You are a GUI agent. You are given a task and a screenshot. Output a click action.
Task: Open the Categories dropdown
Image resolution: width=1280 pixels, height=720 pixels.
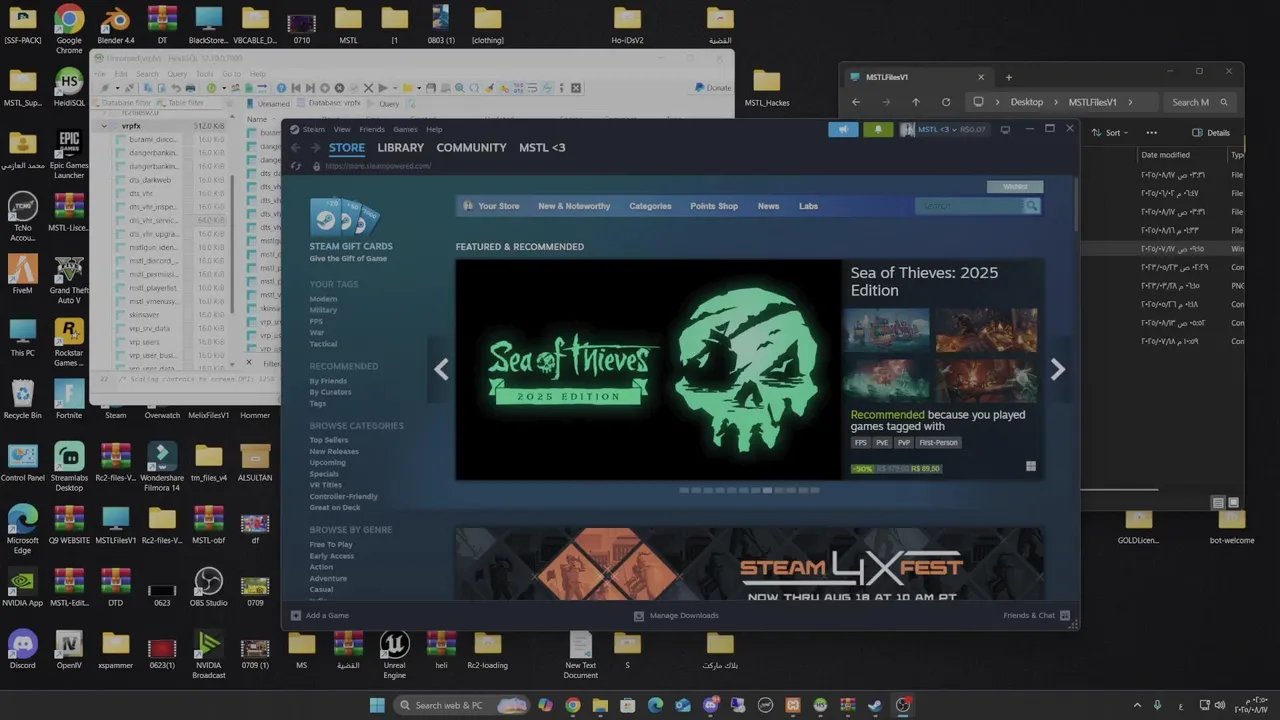click(x=650, y=206)
